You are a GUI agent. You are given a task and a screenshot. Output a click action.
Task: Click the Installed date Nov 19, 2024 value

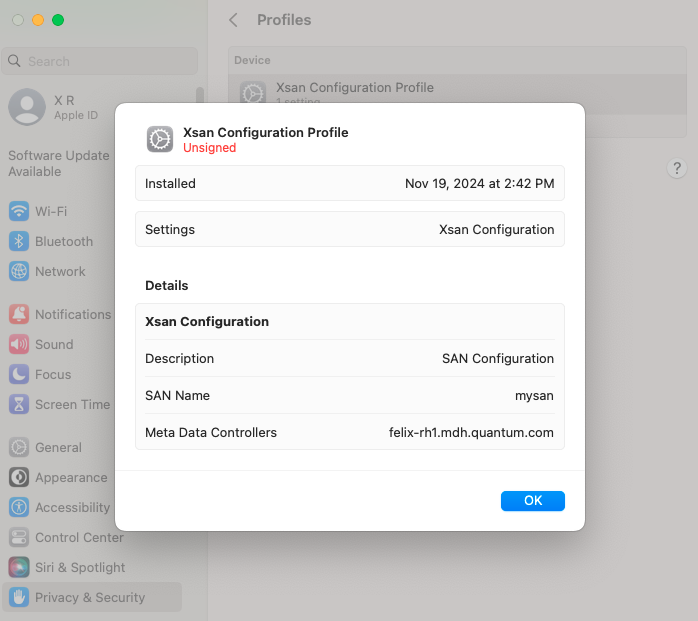point(479,183)
